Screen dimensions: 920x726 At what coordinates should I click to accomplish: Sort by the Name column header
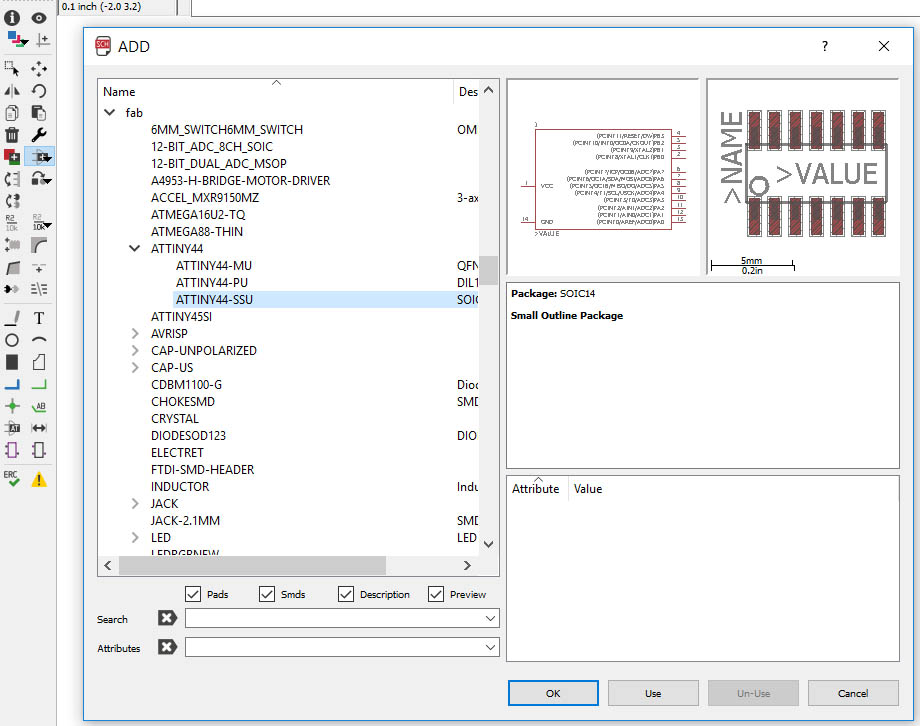click(x=276, y=92)
